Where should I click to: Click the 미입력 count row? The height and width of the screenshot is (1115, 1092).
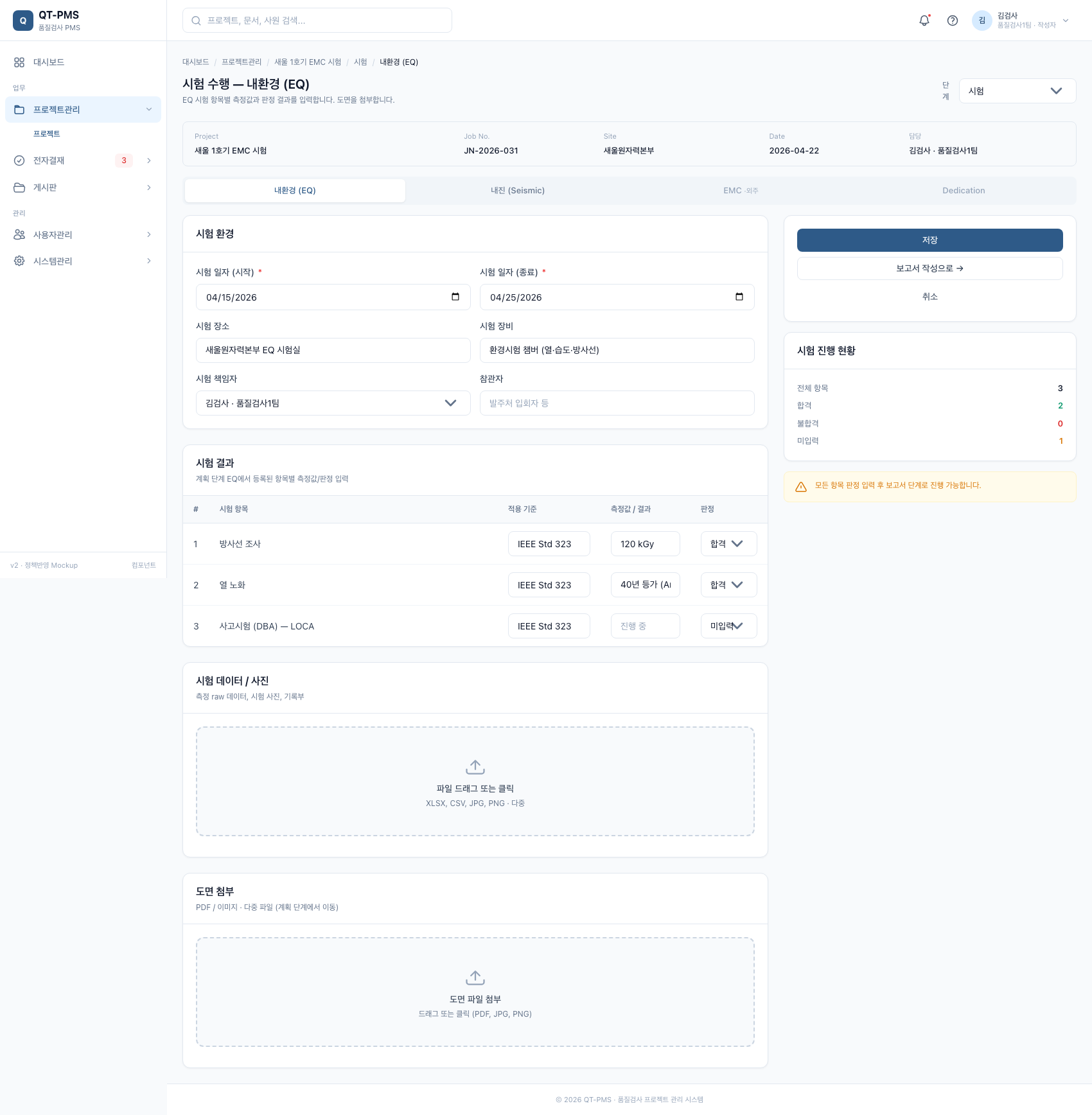(x=930, y=441)
